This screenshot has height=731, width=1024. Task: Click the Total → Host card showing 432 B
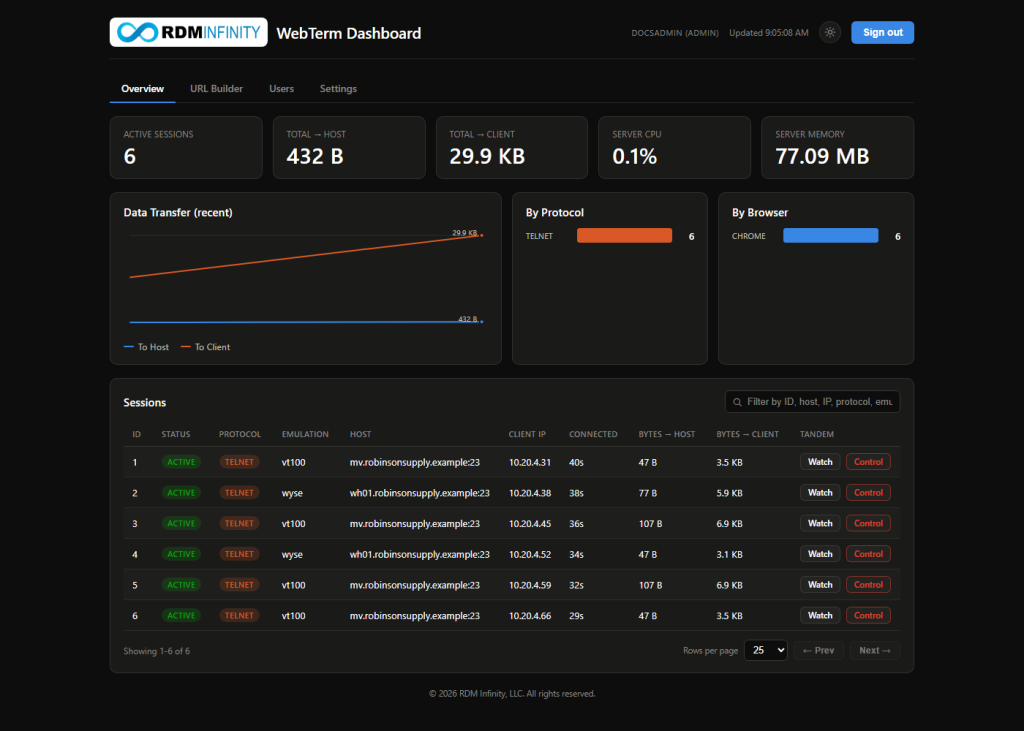point(349,148)
